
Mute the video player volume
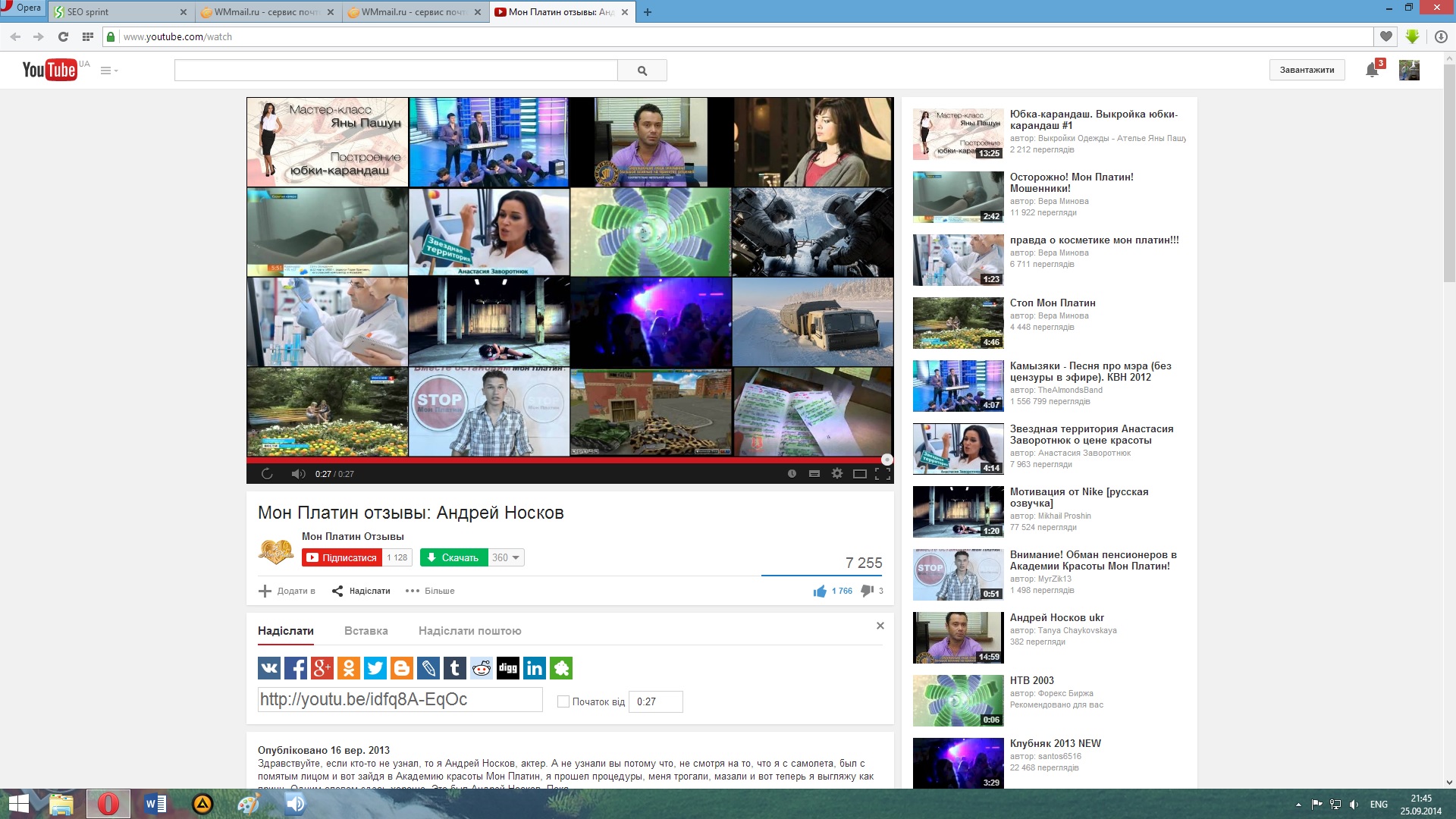coord(298,474)
